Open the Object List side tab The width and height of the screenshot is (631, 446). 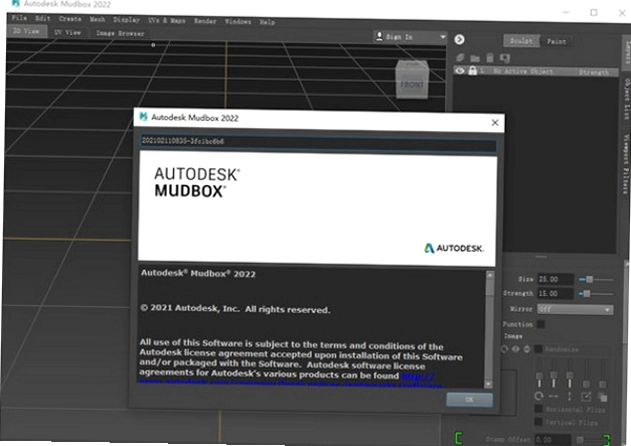click(x=627, y=99)
